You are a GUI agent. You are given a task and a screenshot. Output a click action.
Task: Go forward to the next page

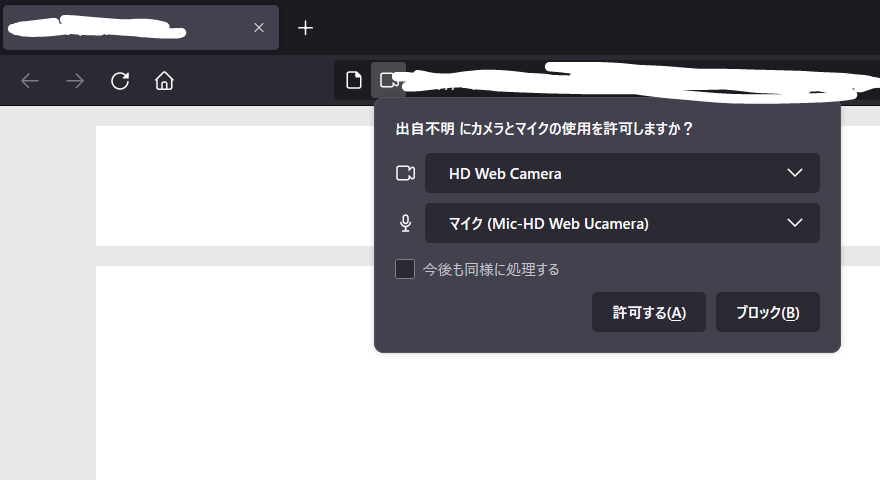click(x=75, y=81)
